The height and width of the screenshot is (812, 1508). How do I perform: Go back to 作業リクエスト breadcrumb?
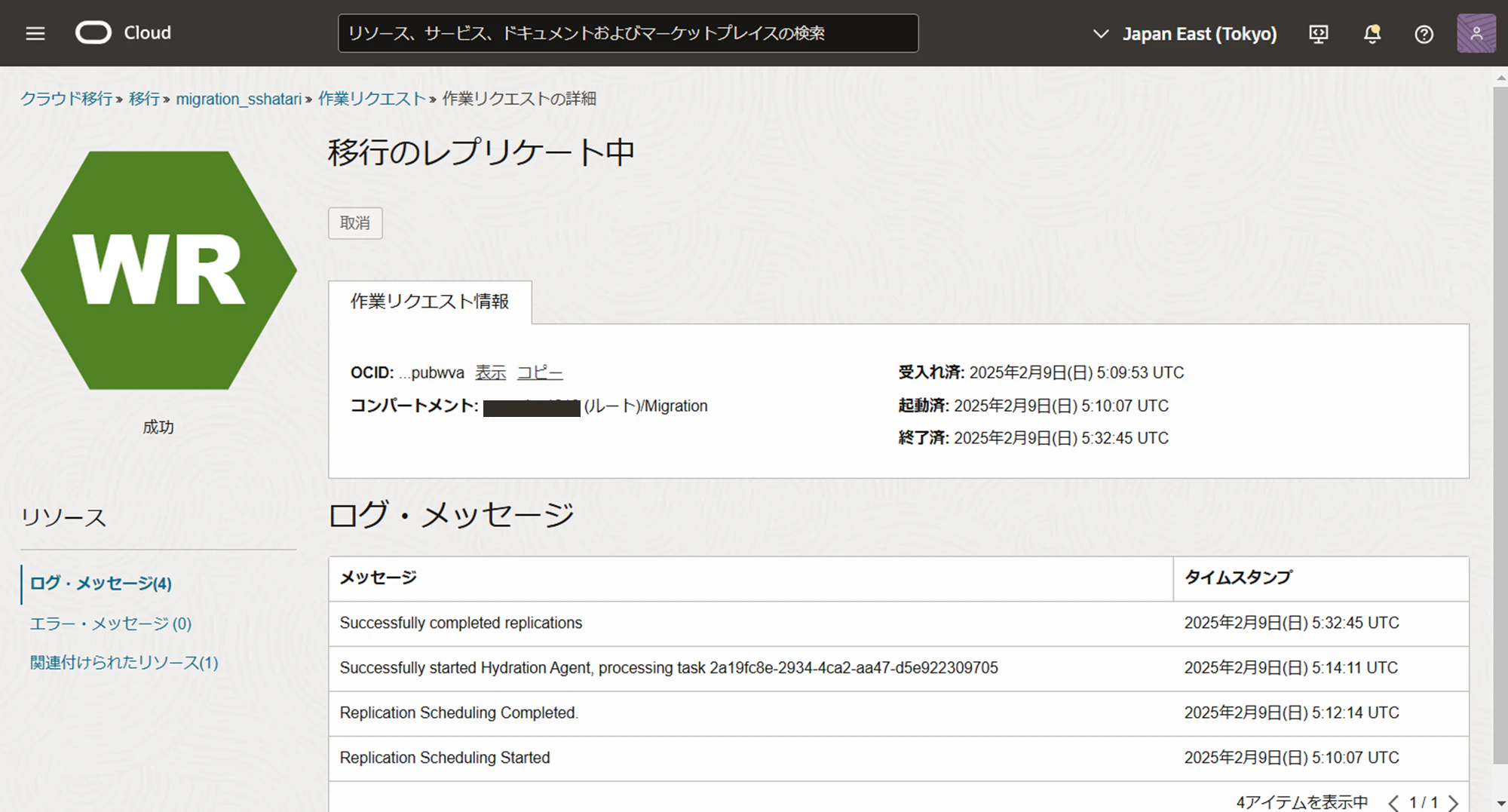point(372,99)
